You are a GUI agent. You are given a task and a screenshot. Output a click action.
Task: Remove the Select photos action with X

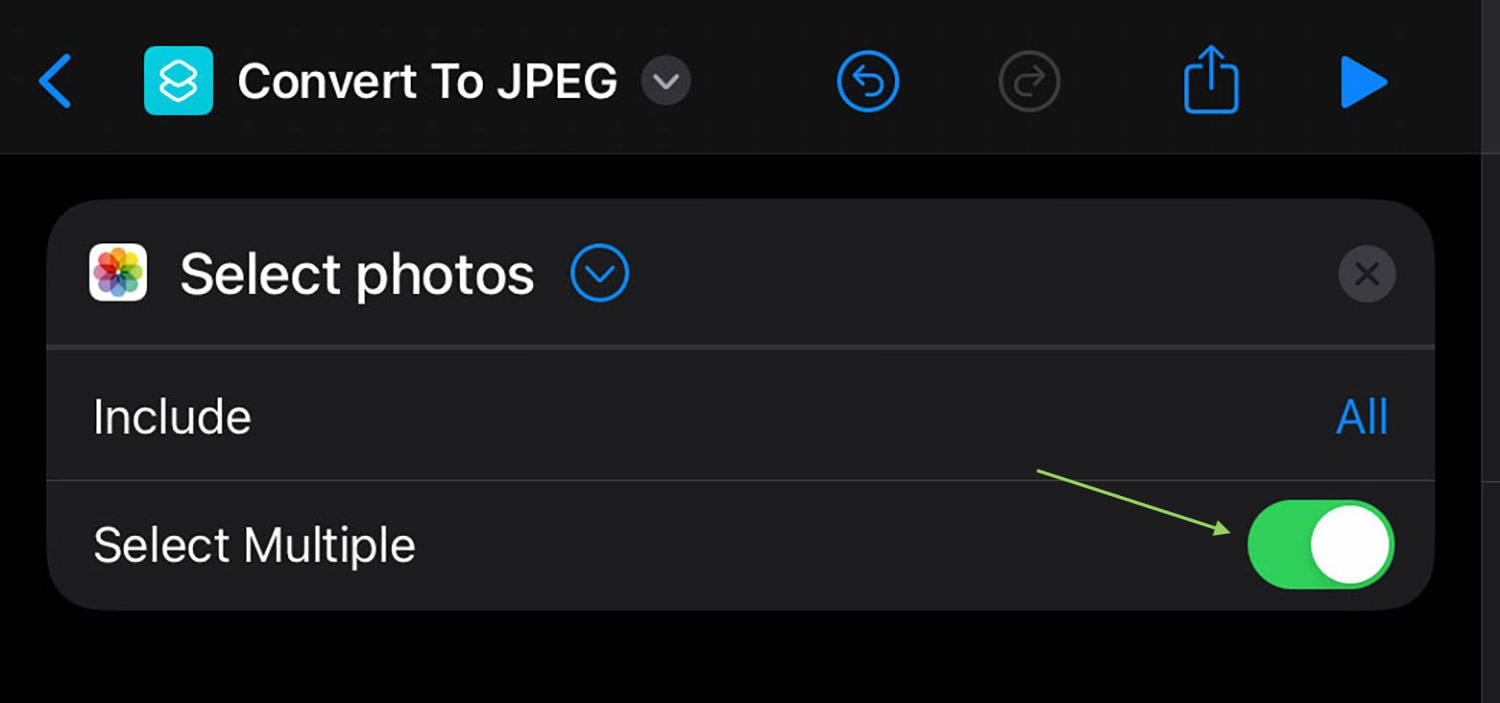coord(1367,274)
